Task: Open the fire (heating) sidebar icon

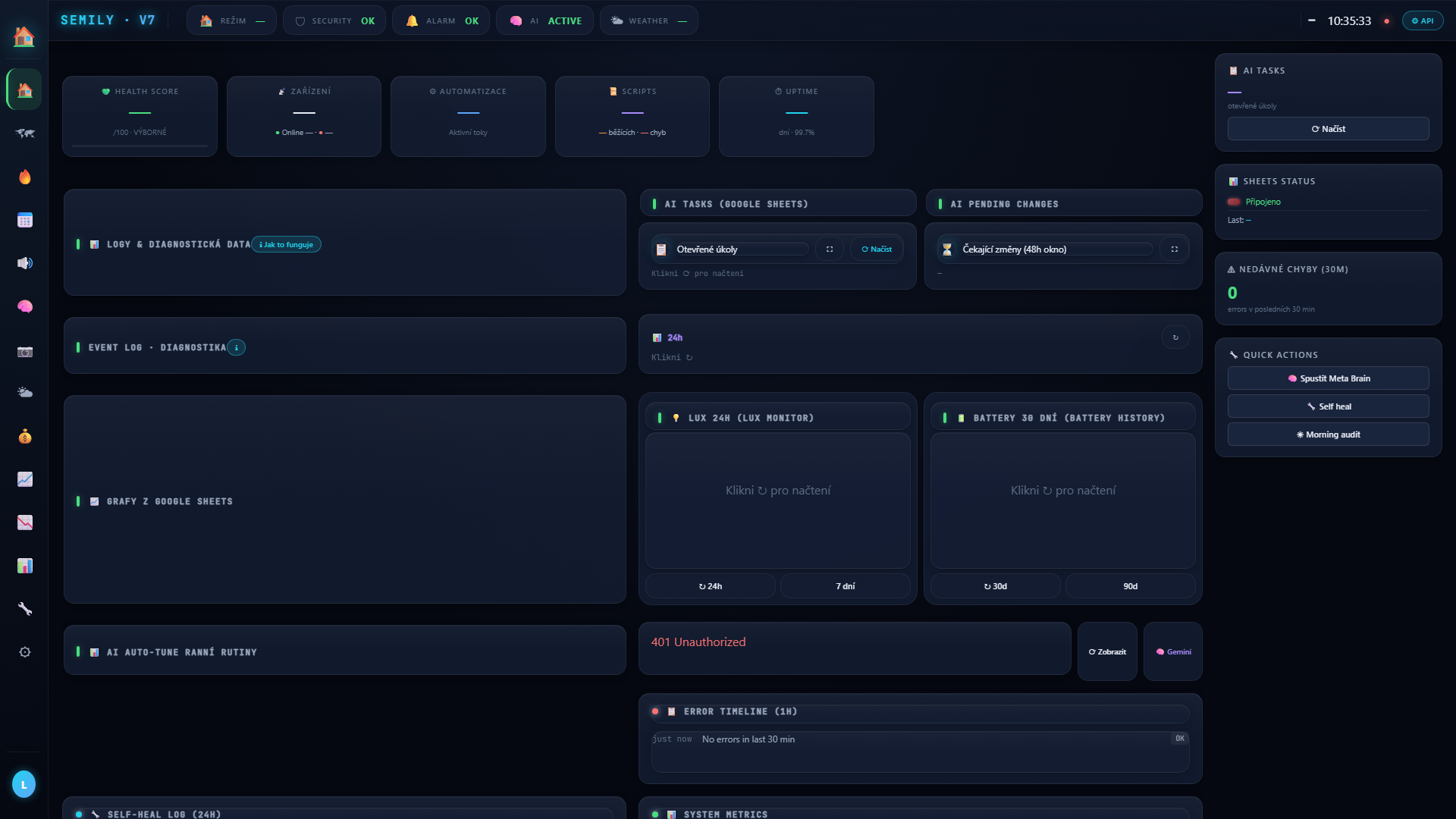Action: (24, 177)
